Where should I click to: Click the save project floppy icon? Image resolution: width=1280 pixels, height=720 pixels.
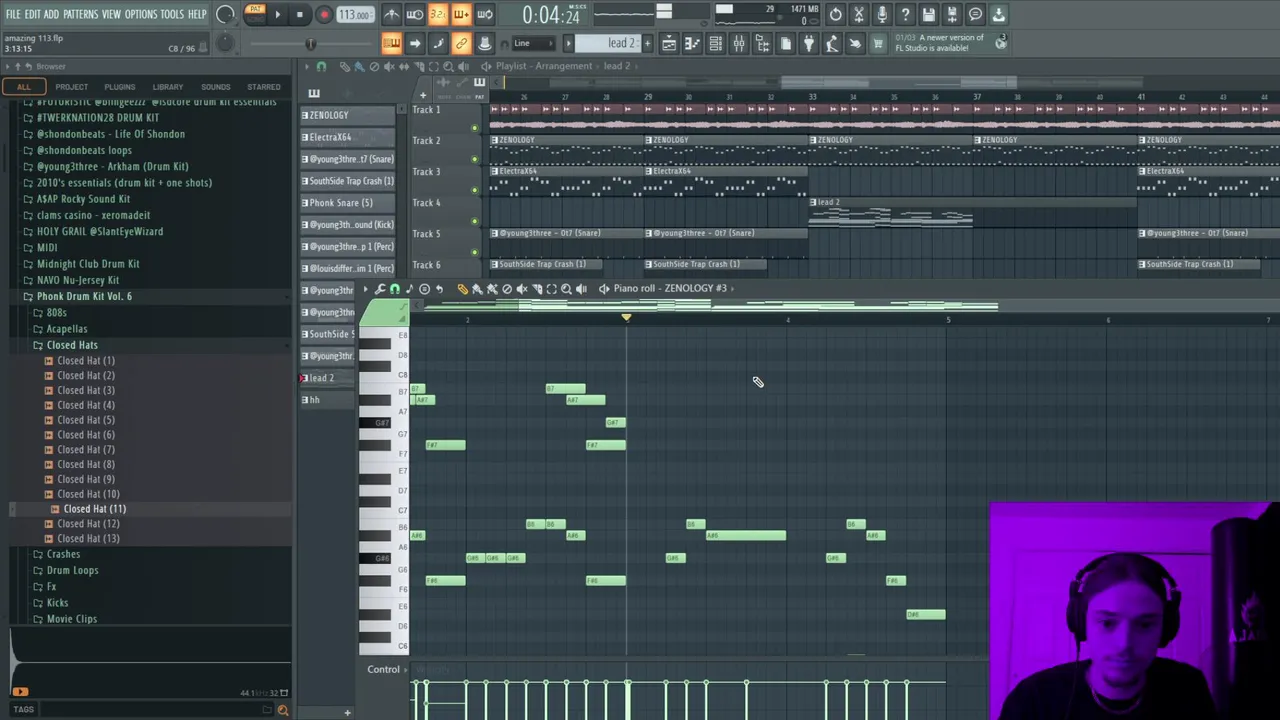[929, 14]
